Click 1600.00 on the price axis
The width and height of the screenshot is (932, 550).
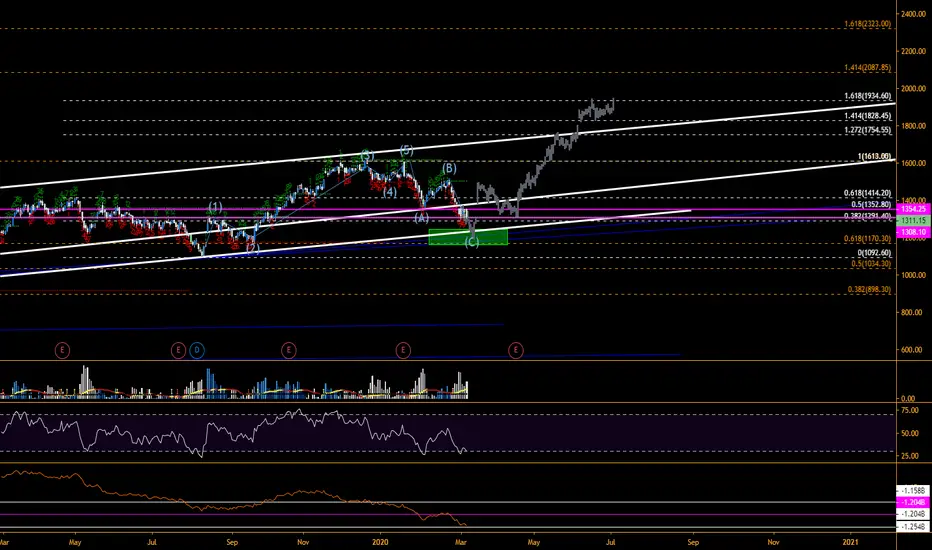click(914, 163)
